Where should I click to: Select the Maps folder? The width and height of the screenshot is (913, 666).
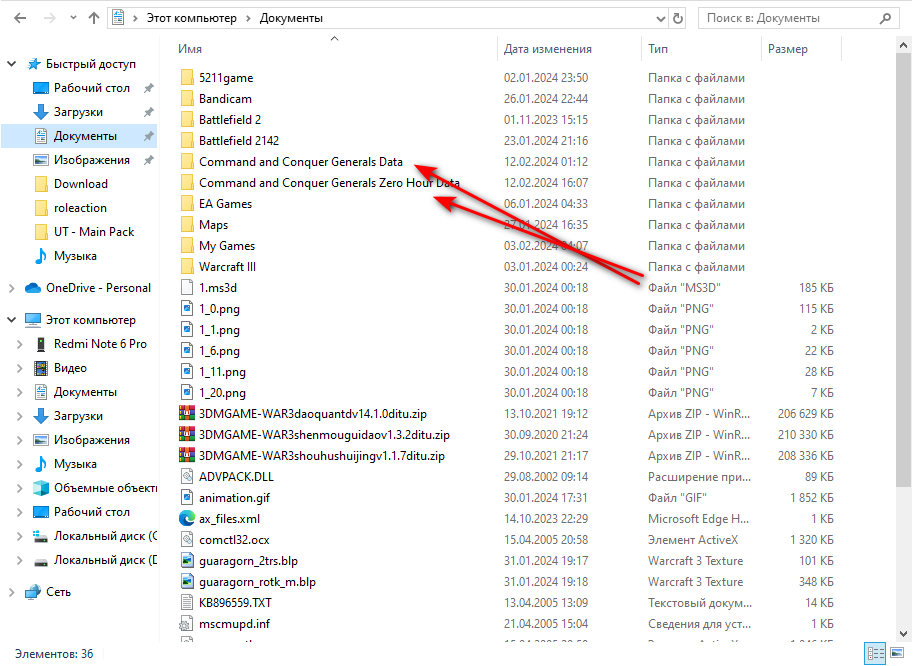coord(213,225)
